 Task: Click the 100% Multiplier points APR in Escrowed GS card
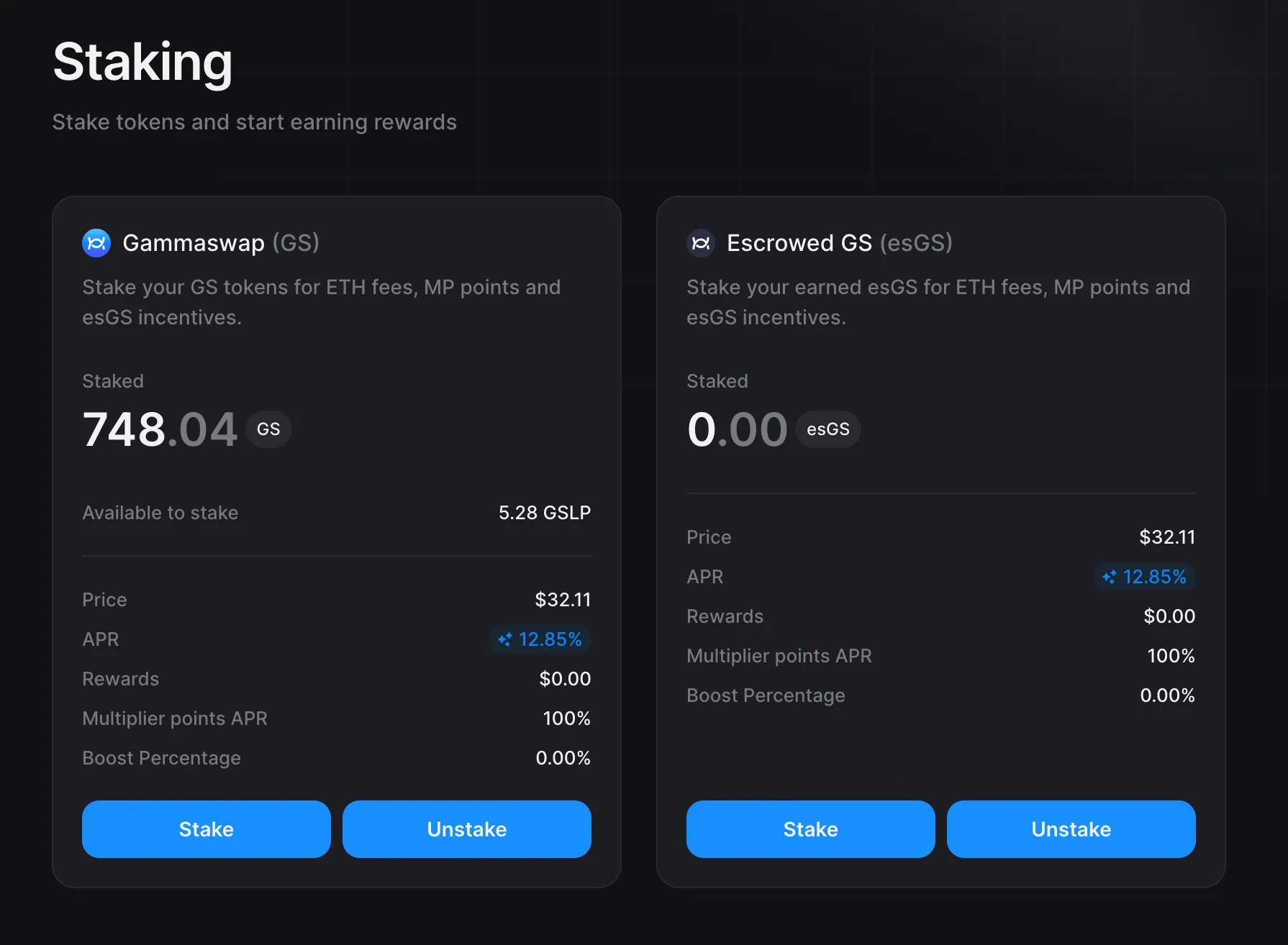coord(1171,656)
